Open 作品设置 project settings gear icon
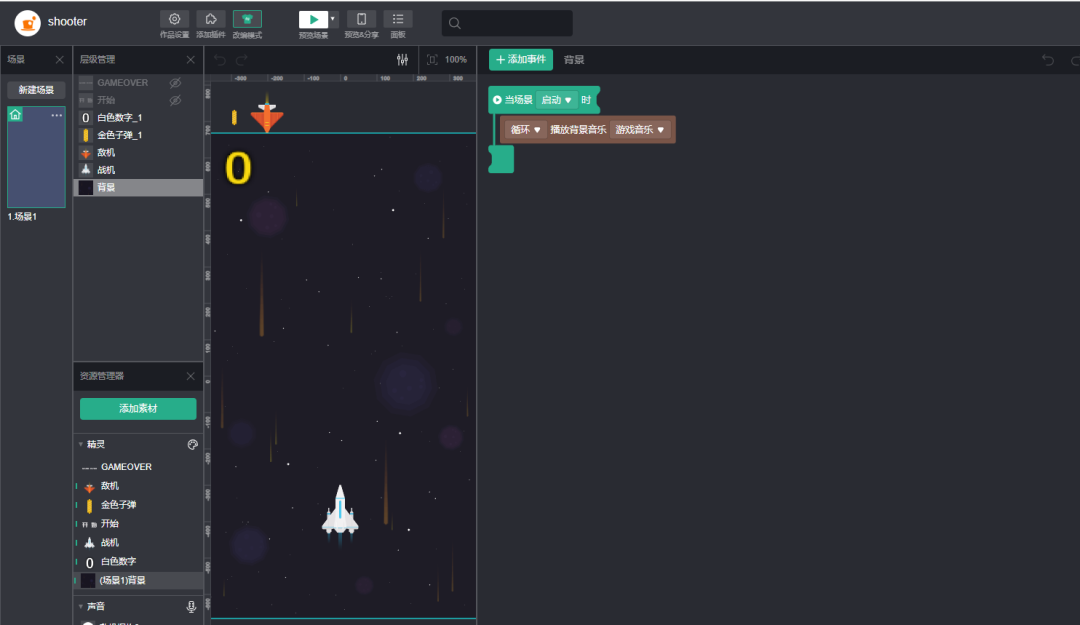The height and width of the screenshot is (625, 1080). point(174,19)
